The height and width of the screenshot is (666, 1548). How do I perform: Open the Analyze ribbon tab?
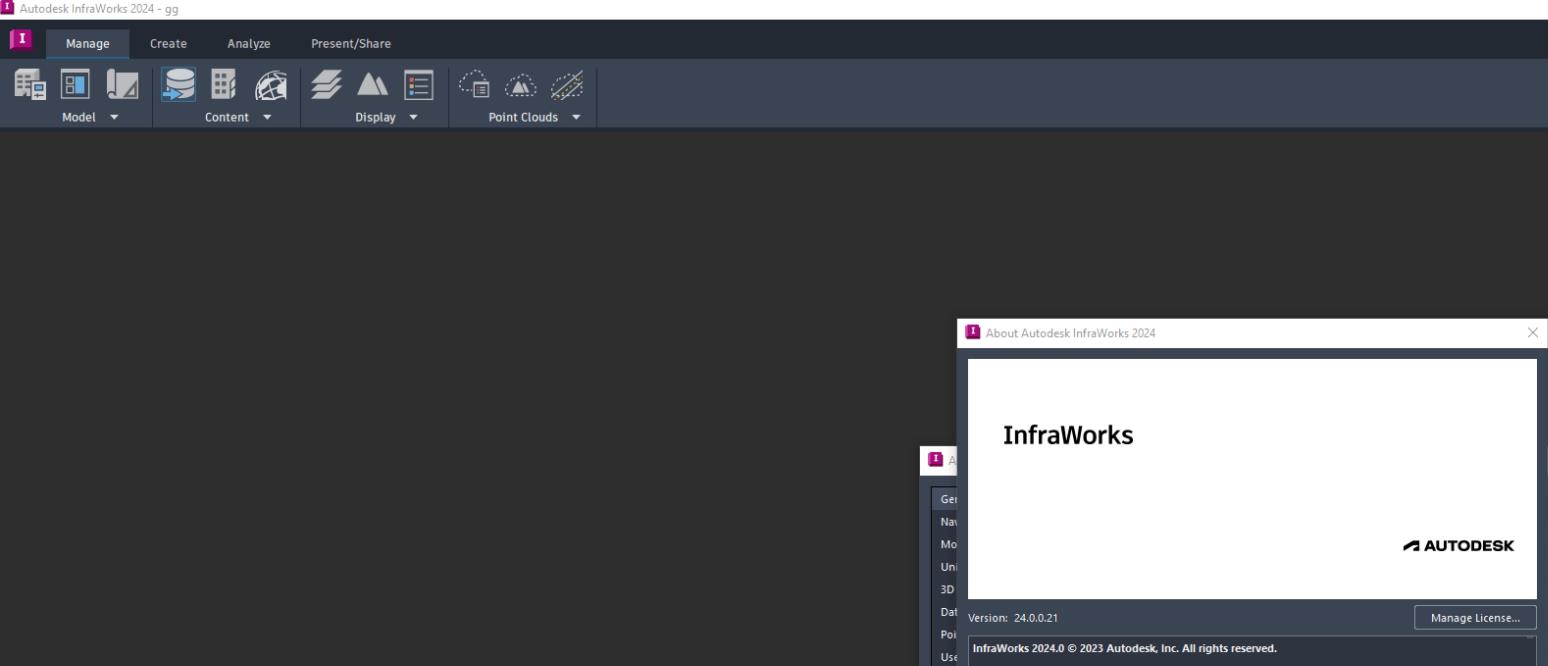coord(249,43)
